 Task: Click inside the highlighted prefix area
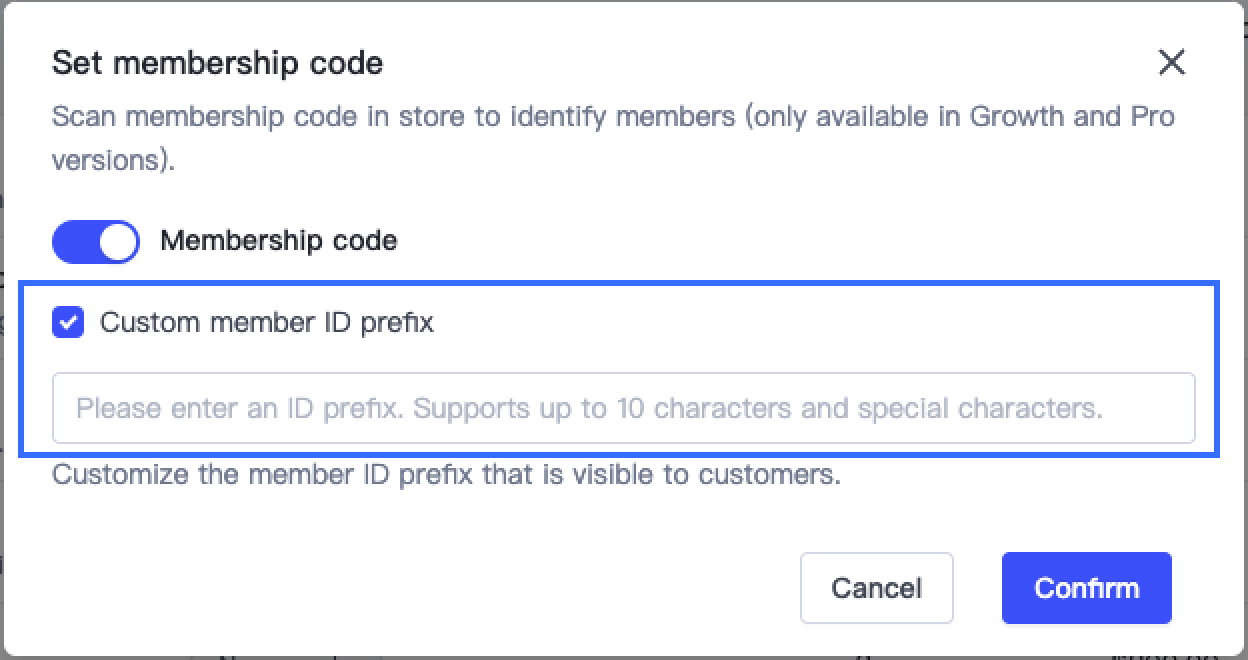pyautogui.click(x=624, y=408)
